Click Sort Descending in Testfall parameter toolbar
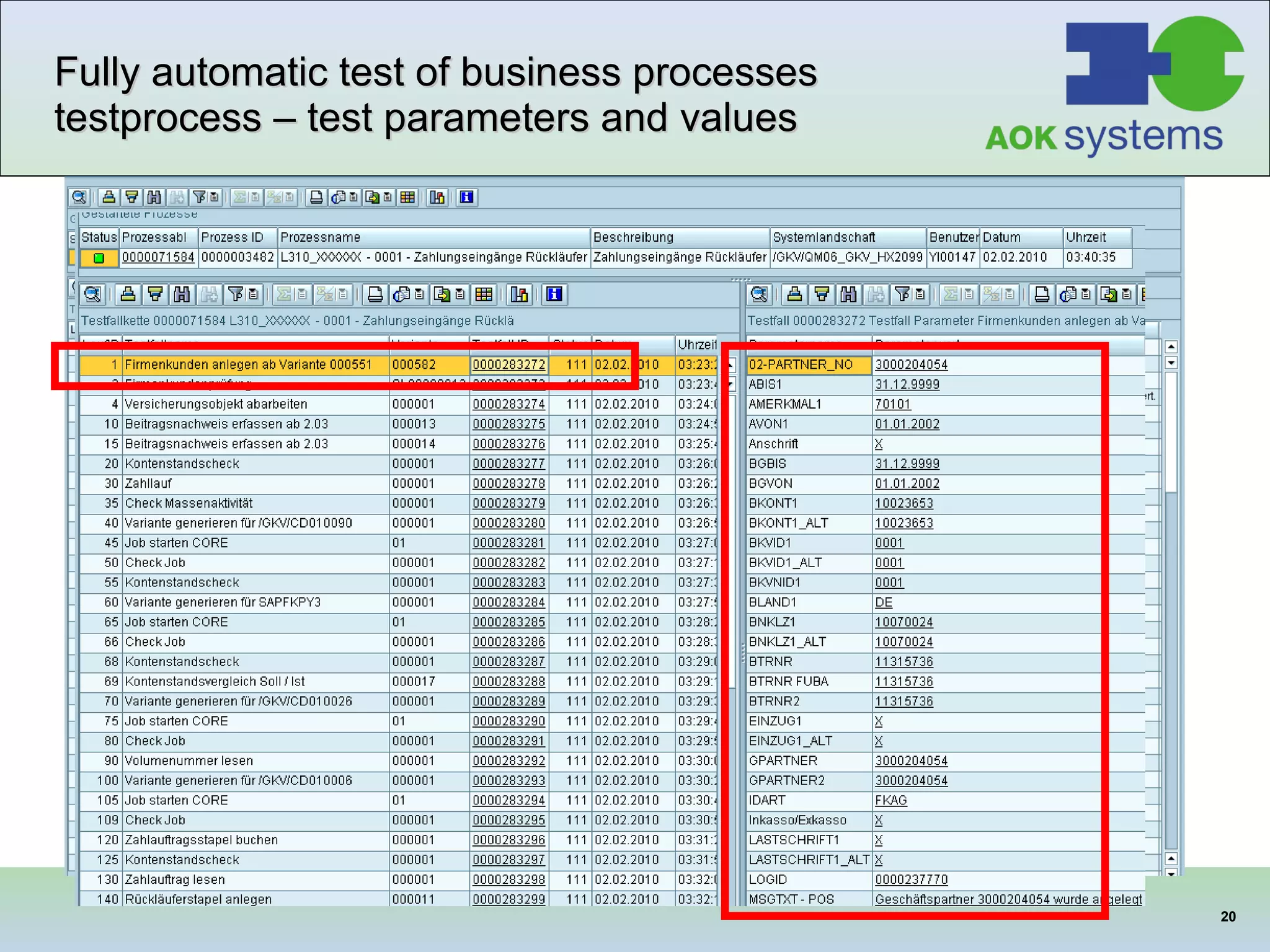 coord(822,294)
